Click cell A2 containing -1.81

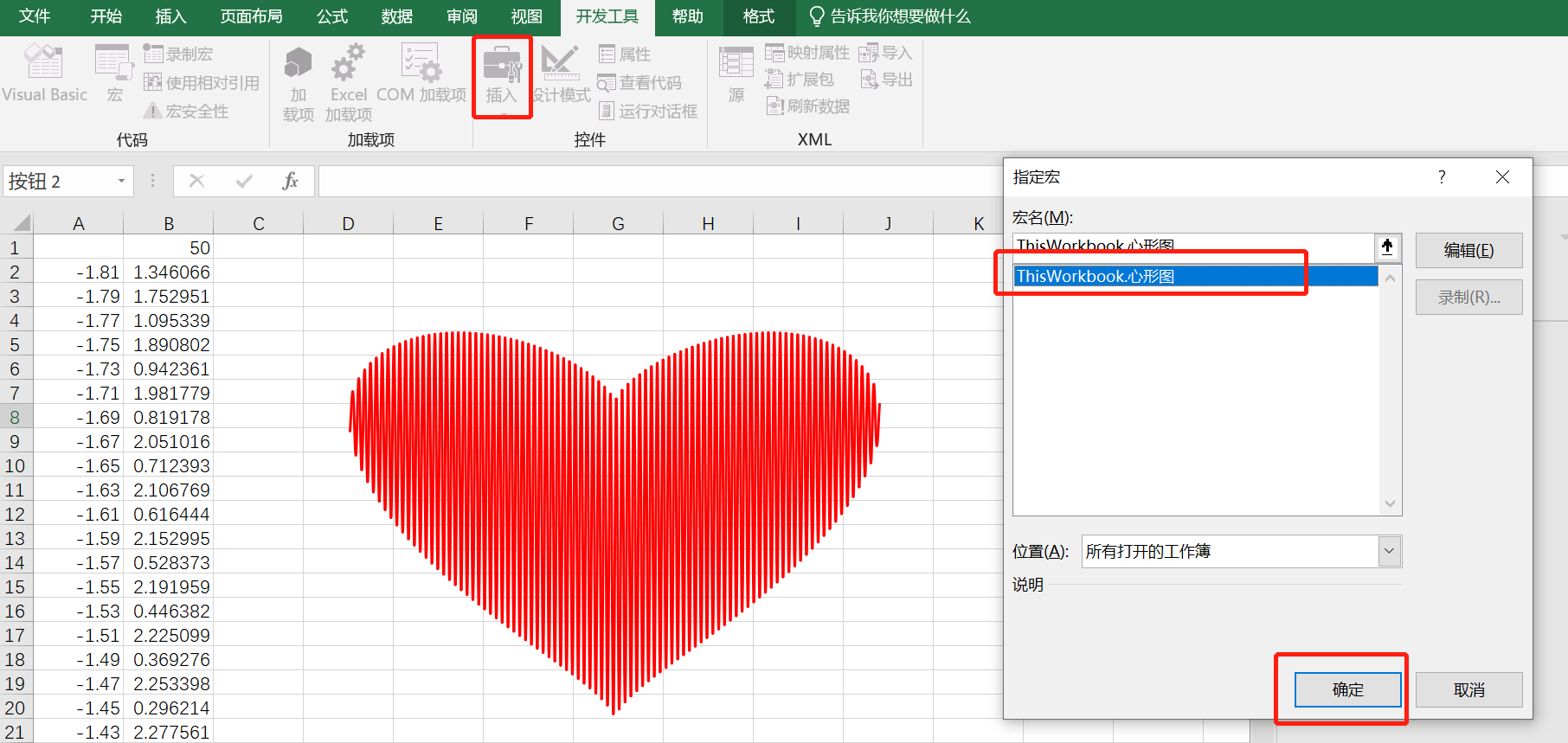(79, 272)
